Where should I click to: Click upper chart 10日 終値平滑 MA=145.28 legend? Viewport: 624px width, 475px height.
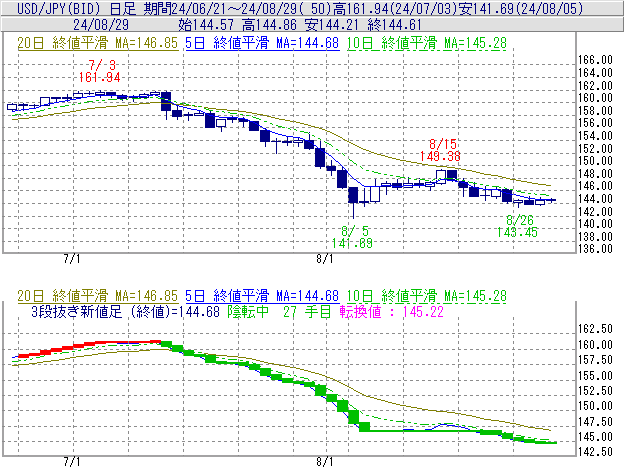427,43
